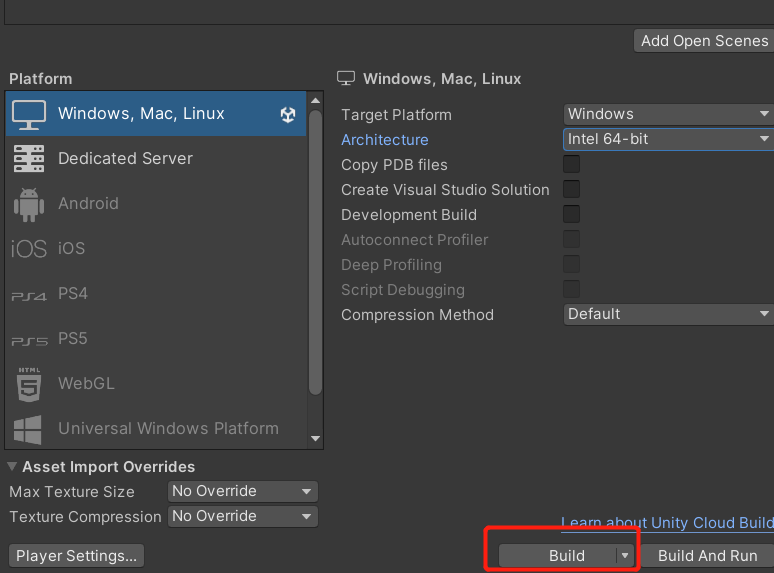This screenshot has width=774, height=573.
Task: Select the Windows, Mac, Linux monitor icon
Action: (29, 115)
